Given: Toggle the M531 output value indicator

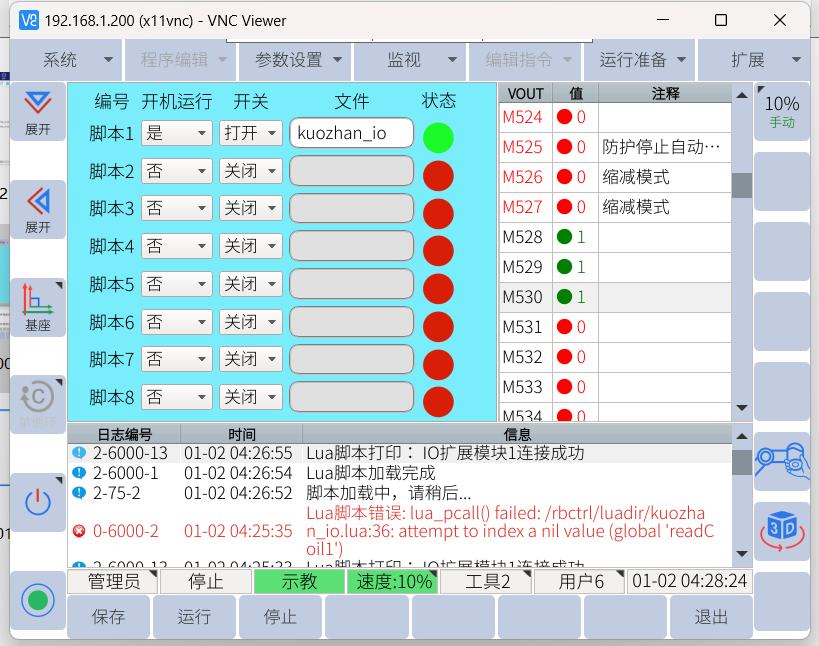Looking at the screenshot, I should 565,327.
